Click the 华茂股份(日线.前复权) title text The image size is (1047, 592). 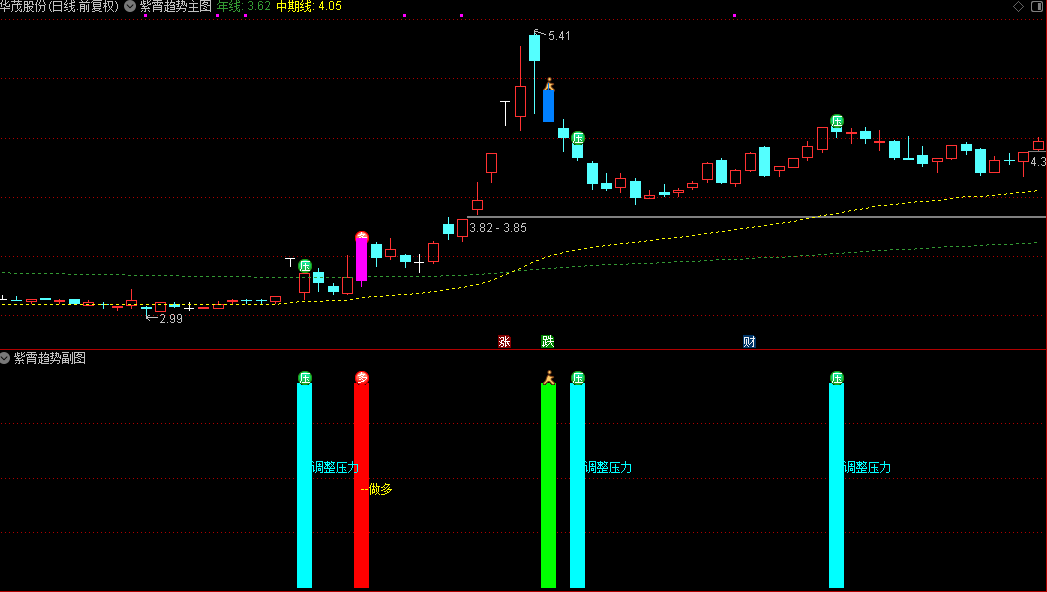click(59, 6)
